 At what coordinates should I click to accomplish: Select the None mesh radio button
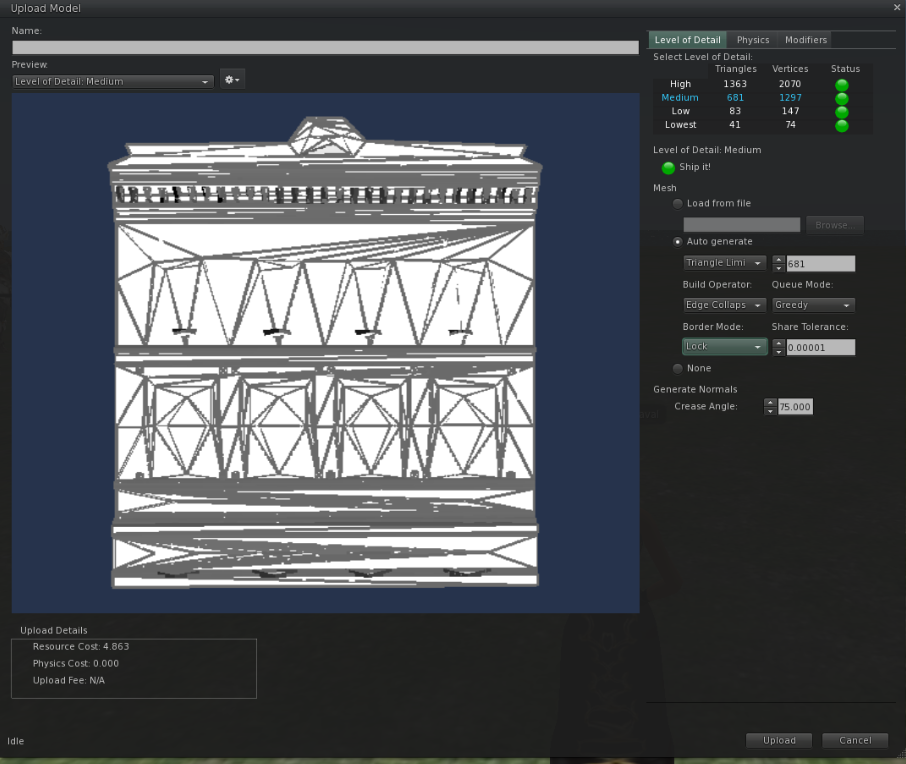pyautogui.click(x=678, y=369)
